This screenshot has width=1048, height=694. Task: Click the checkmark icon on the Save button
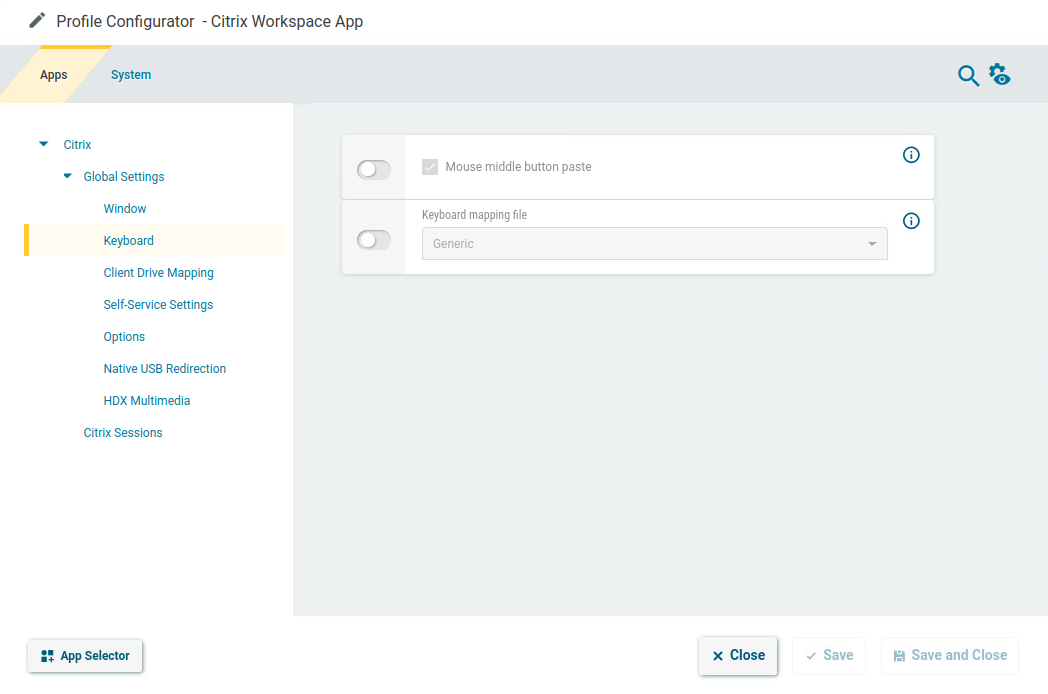pyautogui.click(x=809, y=655)
